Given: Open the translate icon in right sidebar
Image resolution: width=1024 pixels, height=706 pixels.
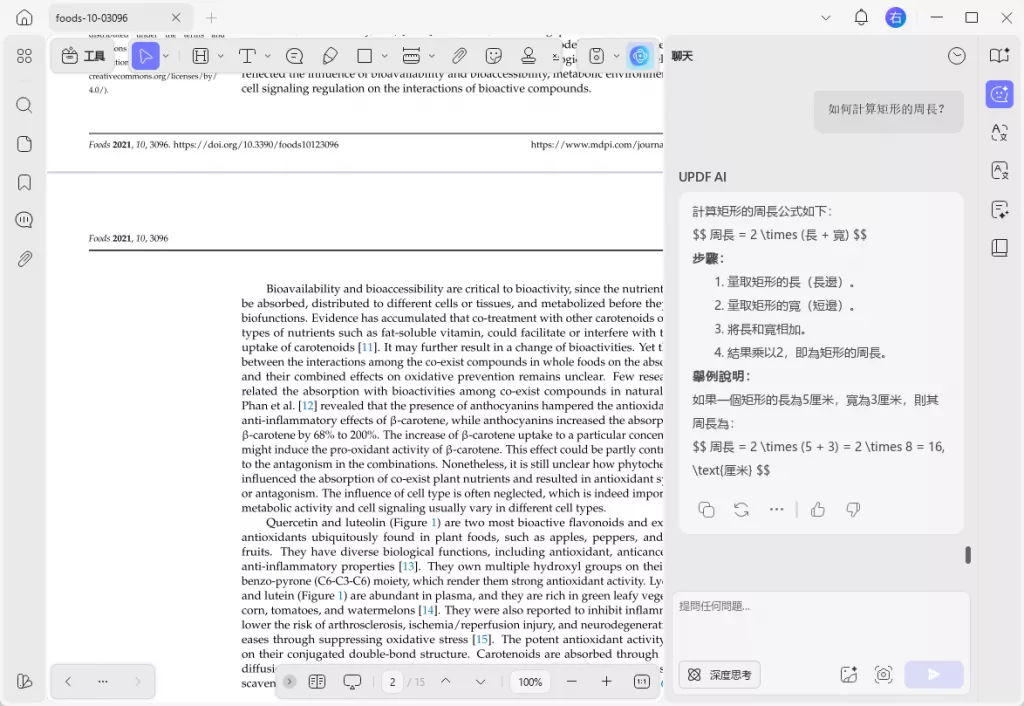Looking at the screenshot, I should click(x=999, y=133).
